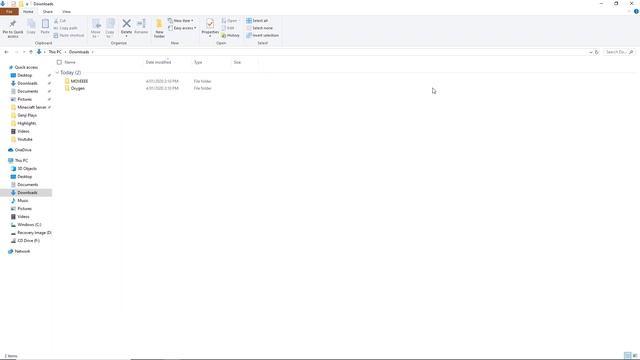Image resolution: width=640 pixels, height=360 pixels.
Task: Switch to the Share tab
Action: click(x=48, y=11)
